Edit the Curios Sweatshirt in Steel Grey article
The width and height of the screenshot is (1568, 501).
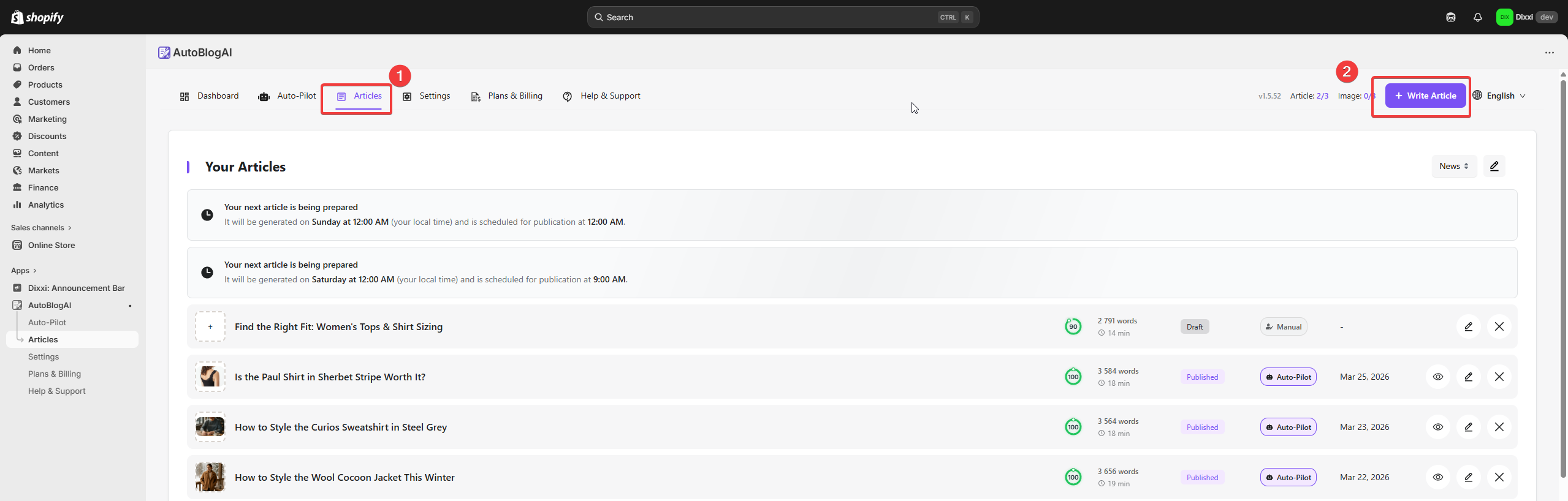click(1468, 427)
